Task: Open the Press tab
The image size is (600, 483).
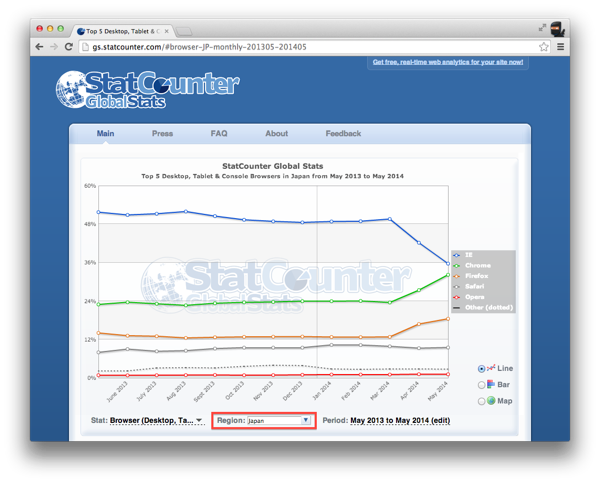Action: (x=162, y=134)
